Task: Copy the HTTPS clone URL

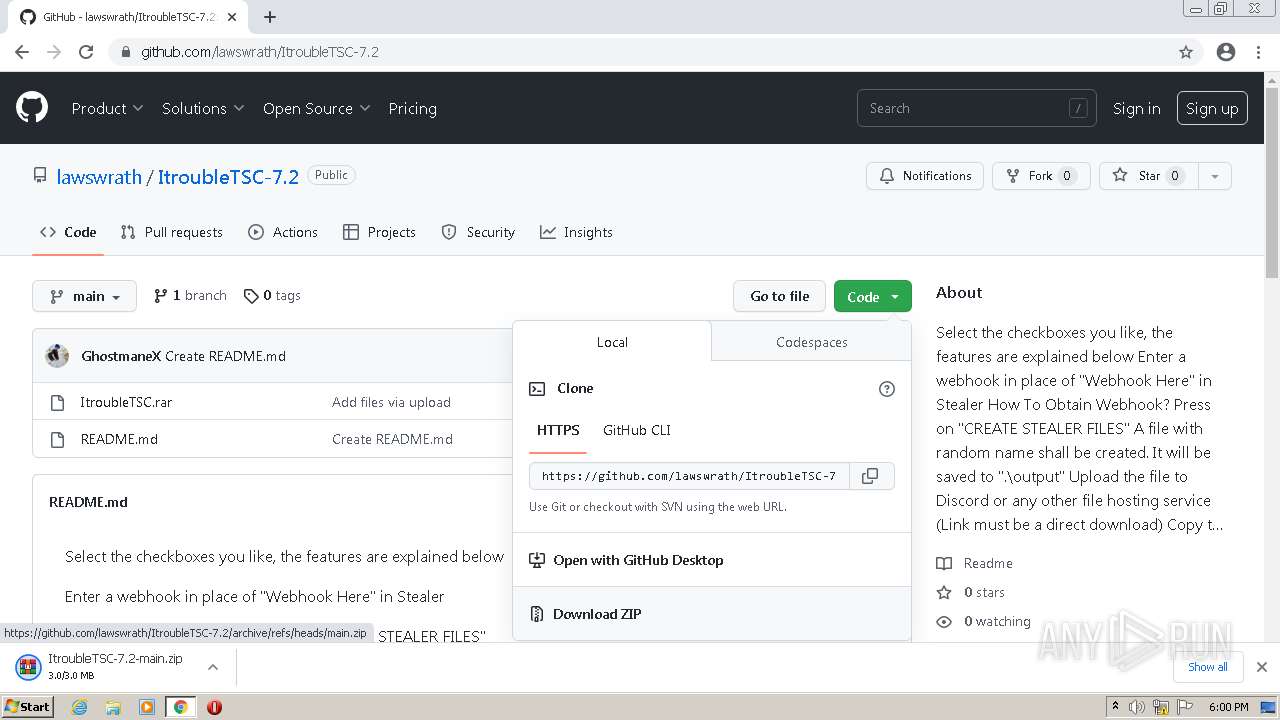Action: click(871, 476)
